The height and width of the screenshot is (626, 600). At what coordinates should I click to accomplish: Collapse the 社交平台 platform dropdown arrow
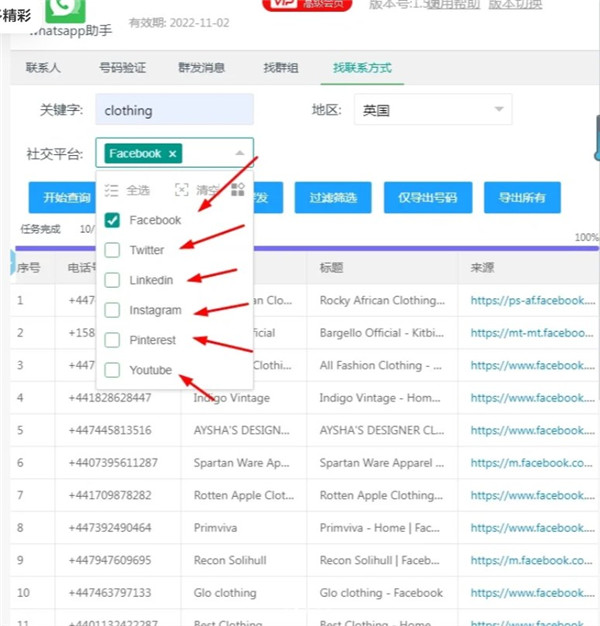pyautogui.click(x=239, y=153)
